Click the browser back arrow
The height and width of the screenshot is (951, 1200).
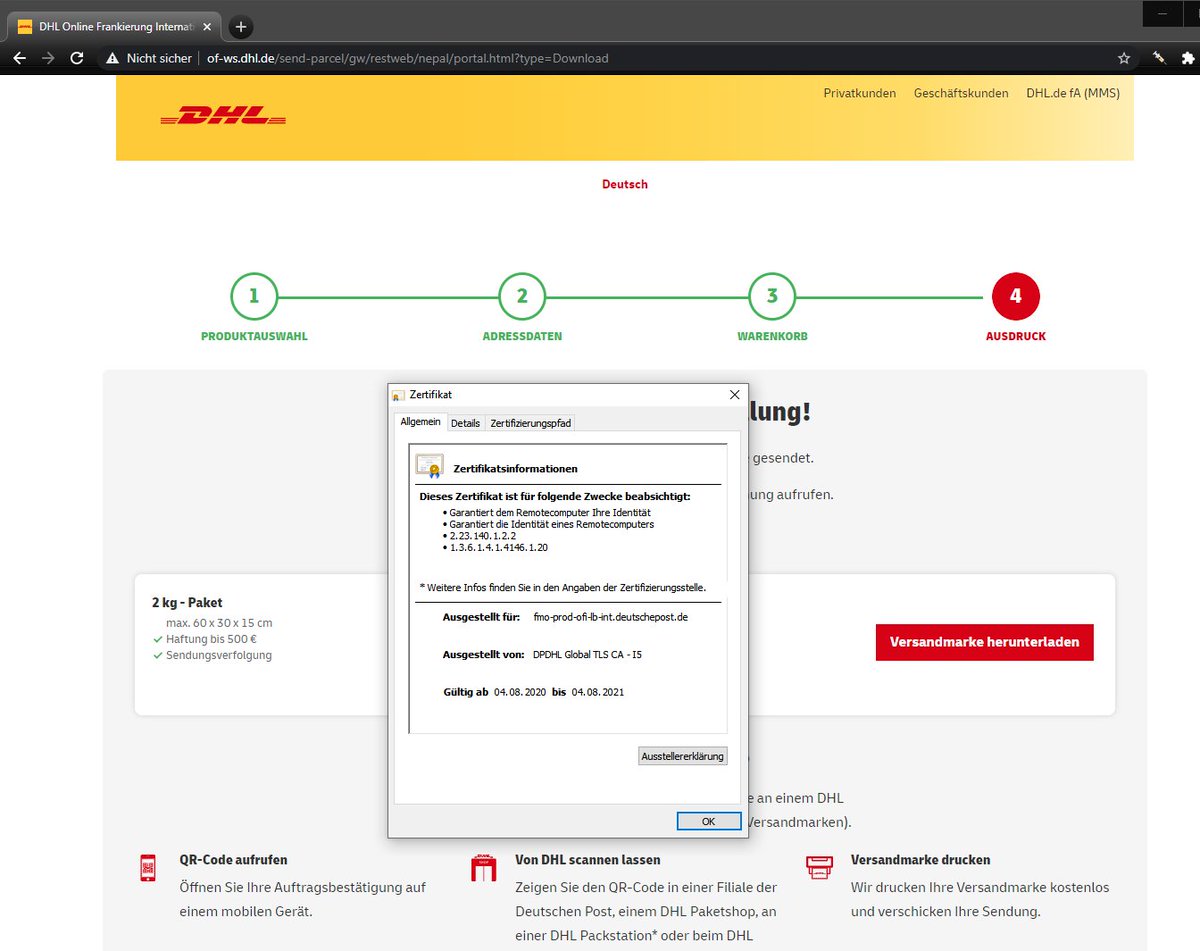[19, 58]
